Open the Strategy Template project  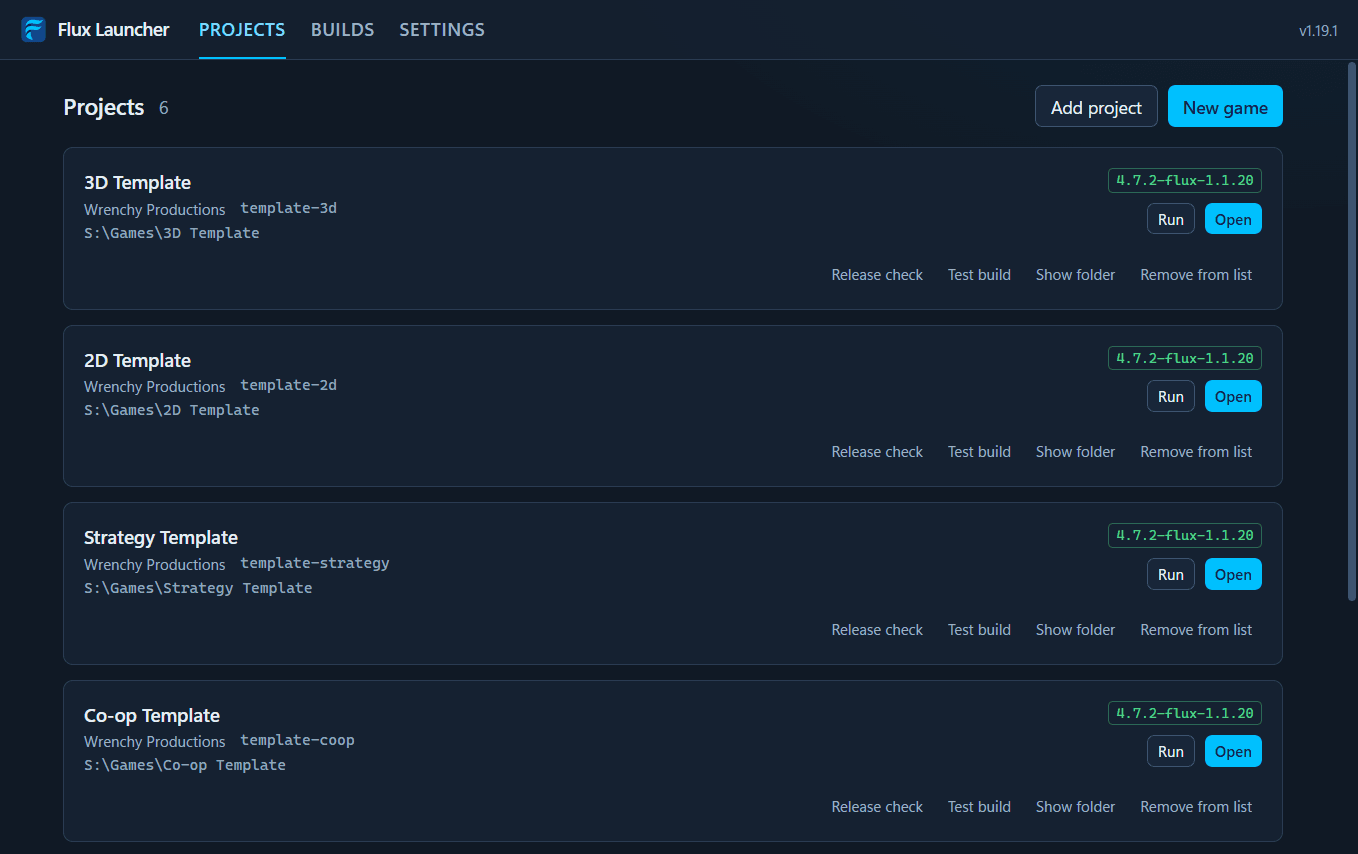point(1233,575)
